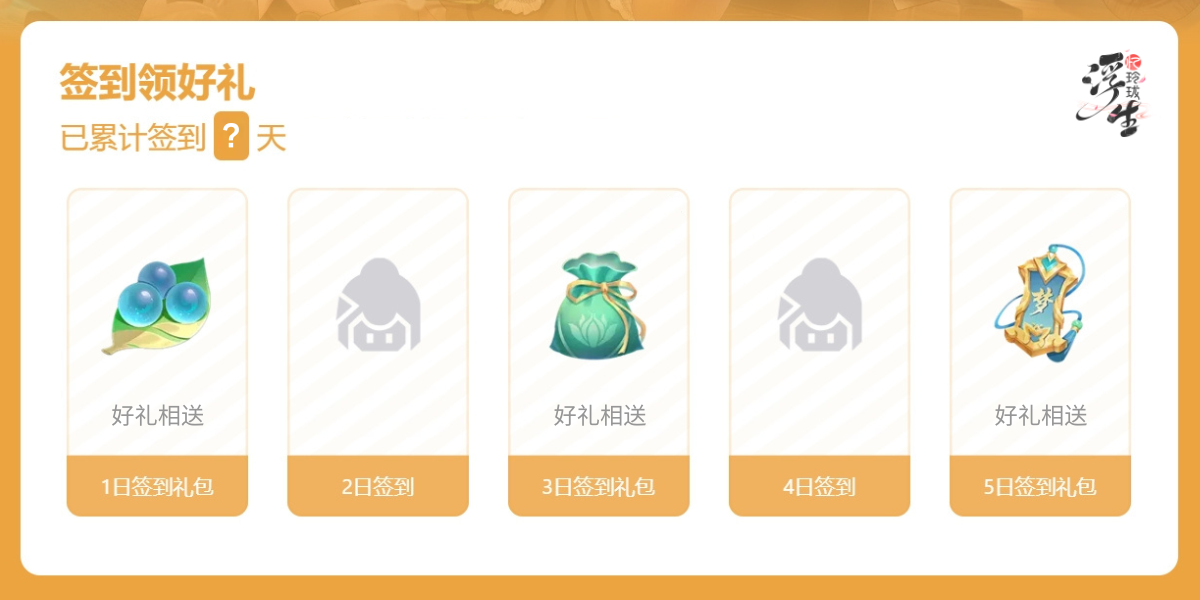Claim the 3日签到礼包 button
Screen dimensions: 1200x600
[x=599, y=487]
